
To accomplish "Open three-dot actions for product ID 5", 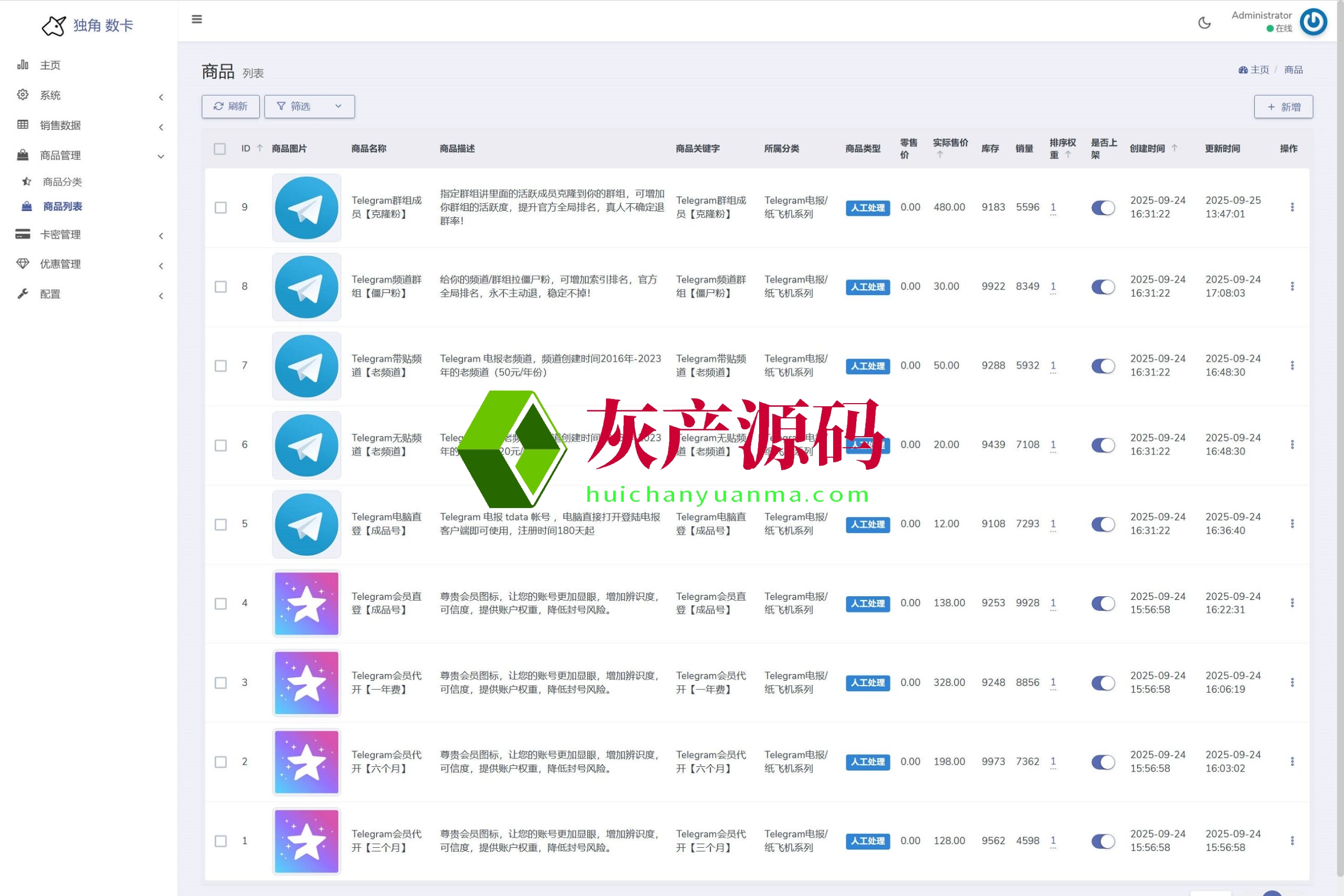I will point(1291,524).
